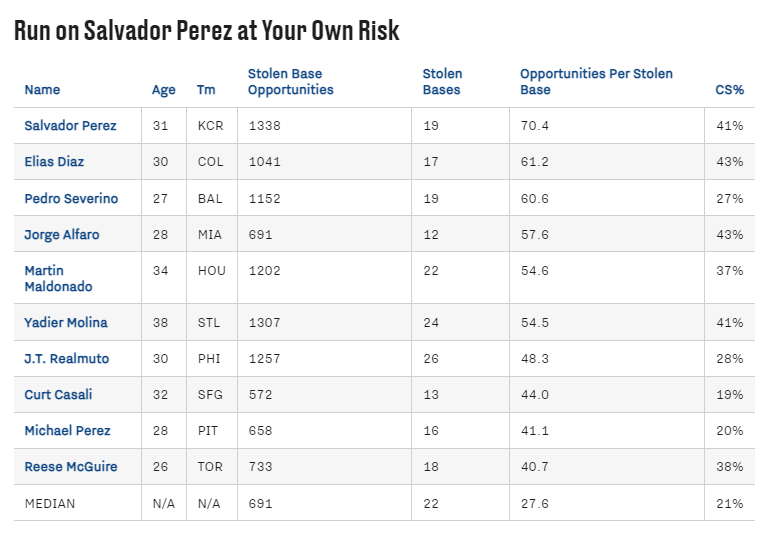The image size is (773, 537).
Task: Open Yadier Molina player link
Action: [x=66, y=322]
